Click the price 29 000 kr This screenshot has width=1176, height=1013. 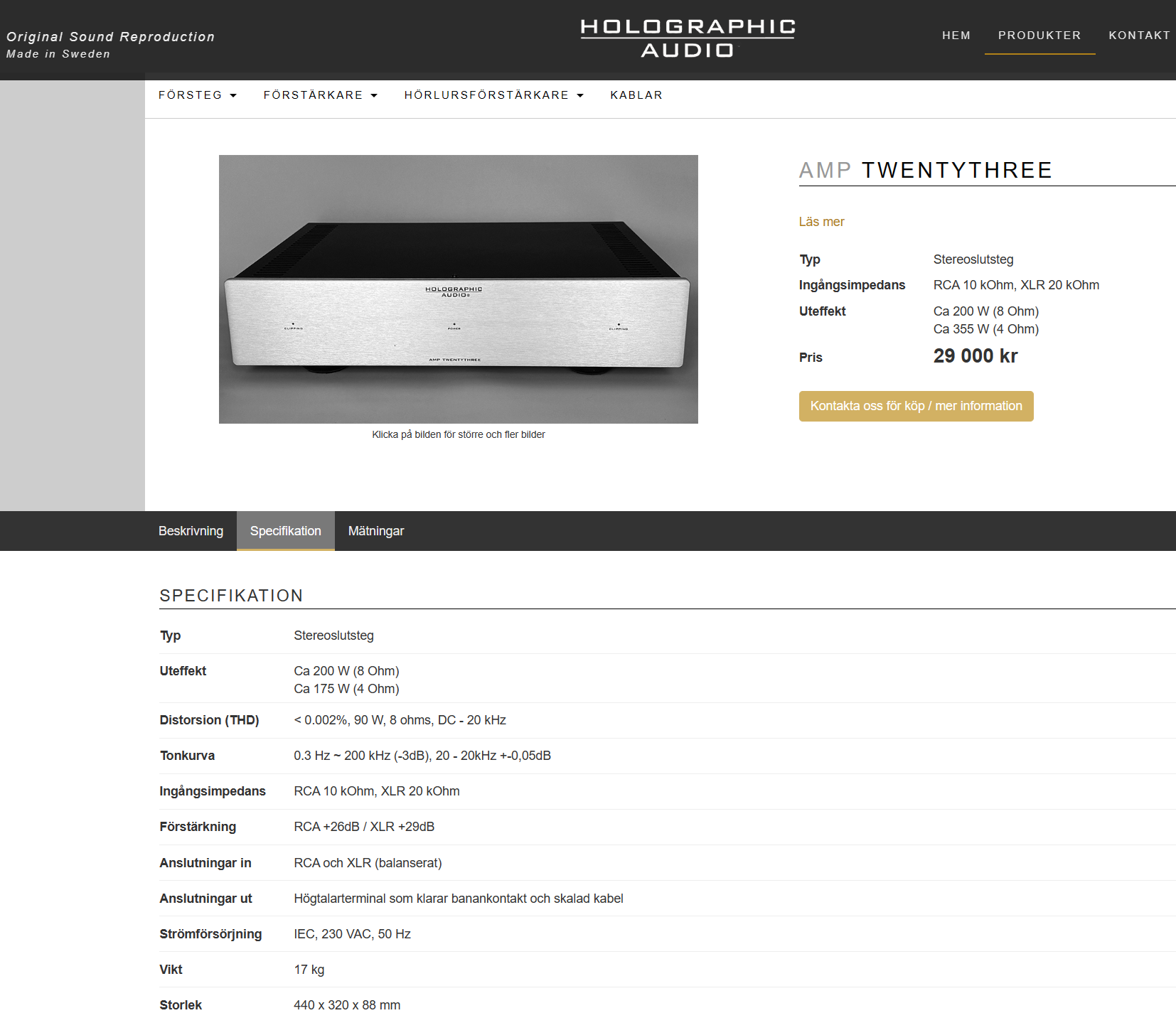[975, 356]
